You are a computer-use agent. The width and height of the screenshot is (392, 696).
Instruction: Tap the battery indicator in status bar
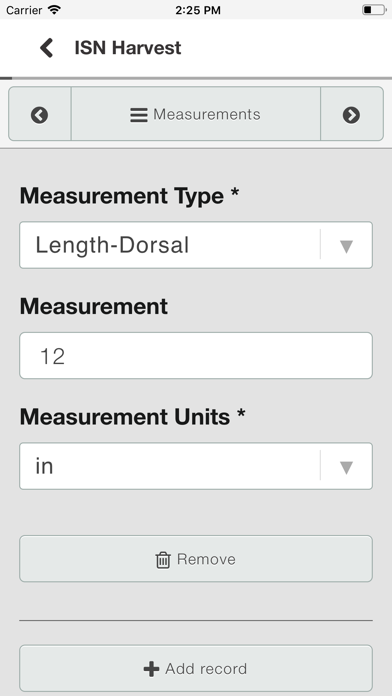(374, 9)
